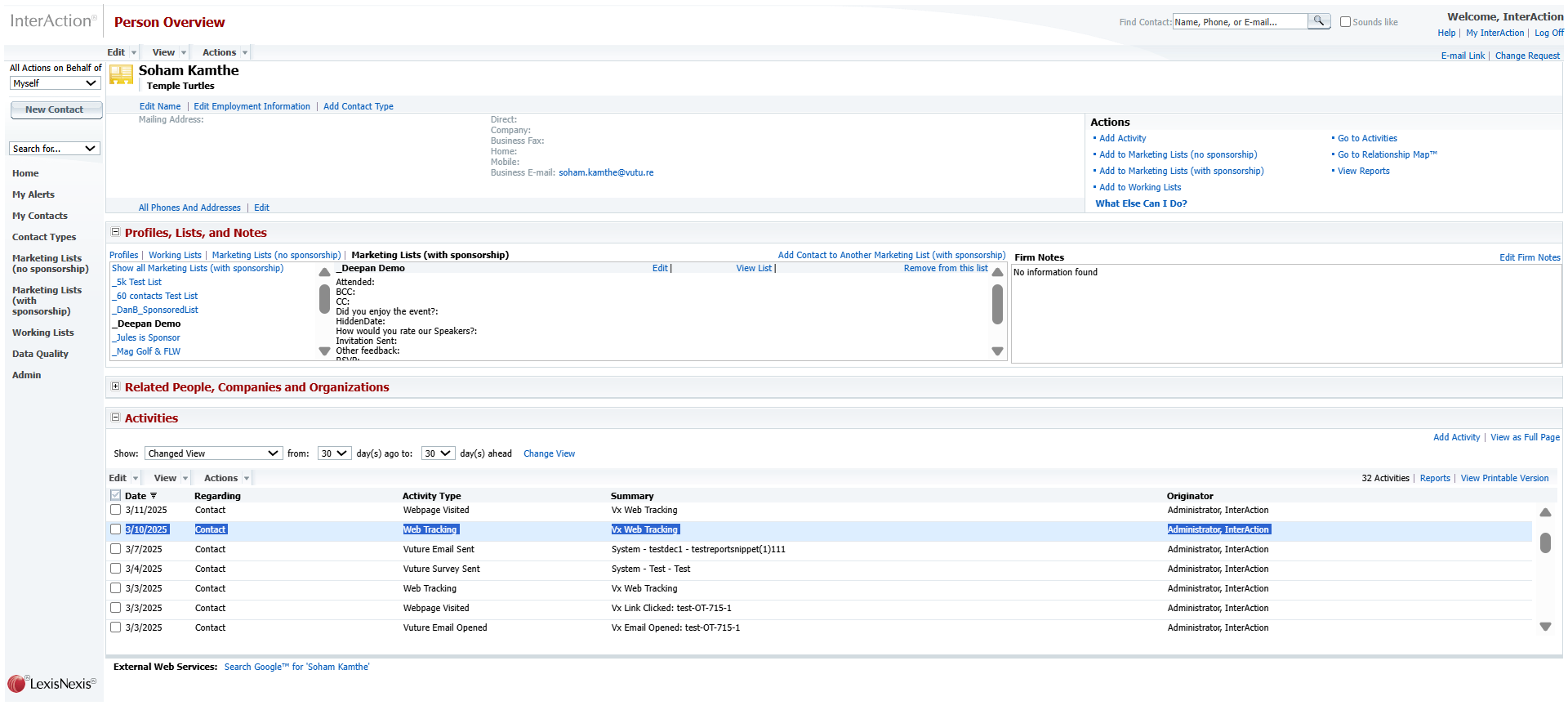Image resolution: width=1568 pixels, height=710 pixels.
Task: Open the Changed View show dropdown
Action: click(x=213, y=453)
